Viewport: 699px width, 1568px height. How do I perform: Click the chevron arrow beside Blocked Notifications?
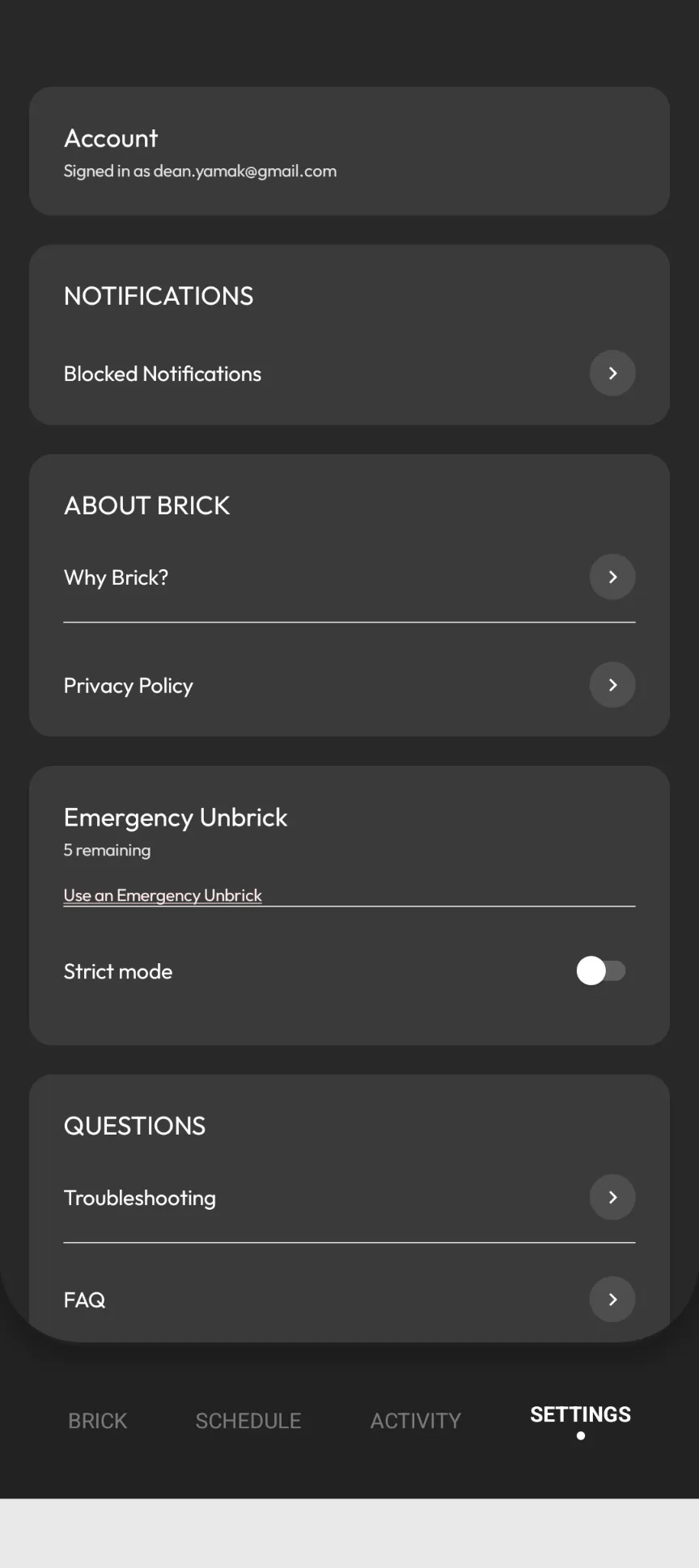(x=612, y=373)
